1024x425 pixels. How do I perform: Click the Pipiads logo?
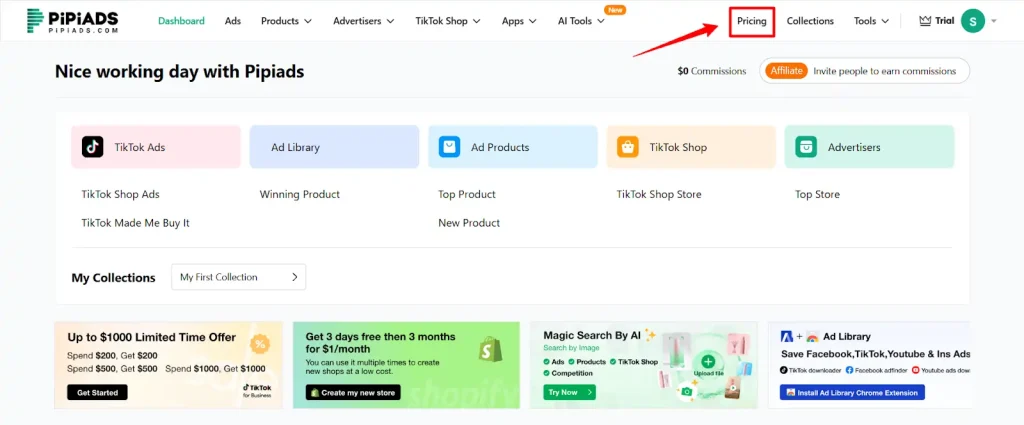72,21
